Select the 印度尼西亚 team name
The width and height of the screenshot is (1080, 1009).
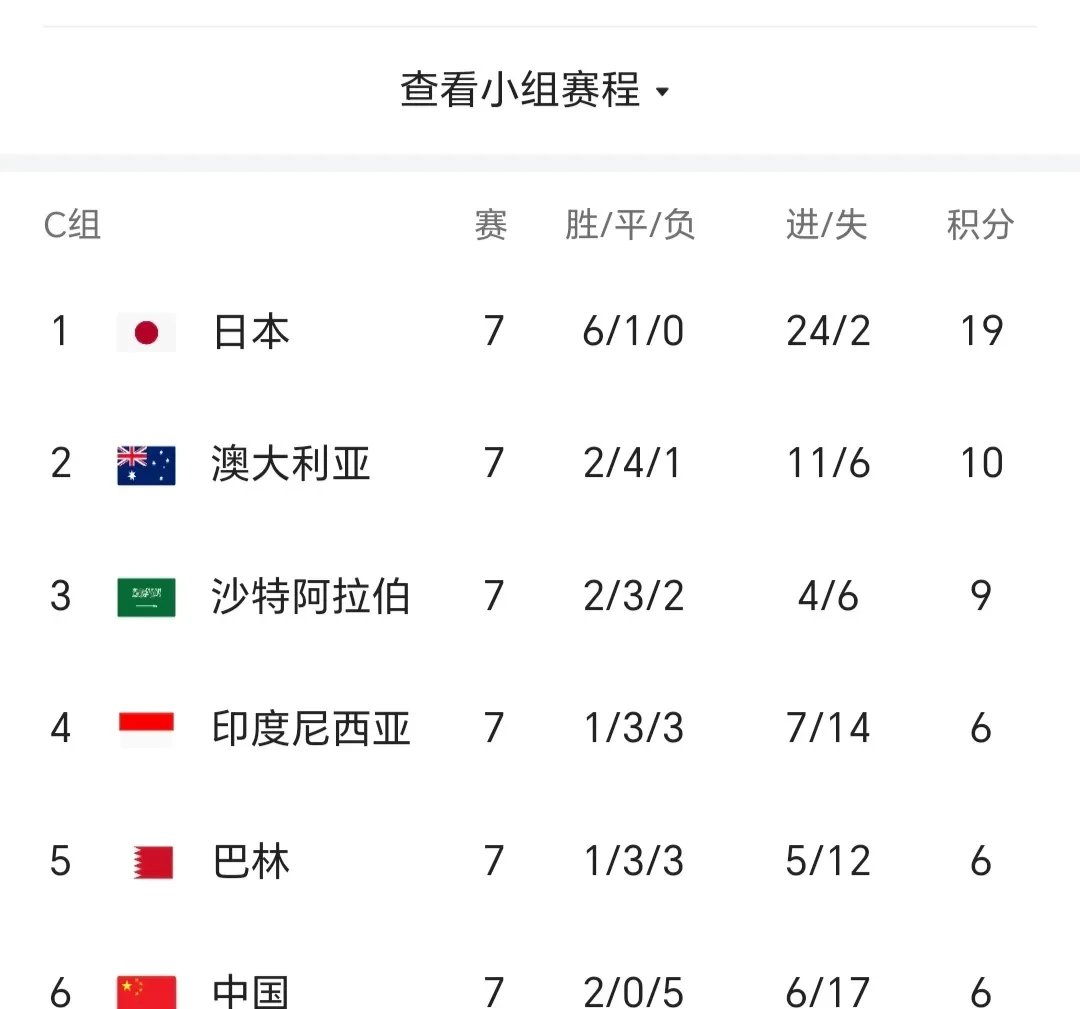[x=311, y=729]
